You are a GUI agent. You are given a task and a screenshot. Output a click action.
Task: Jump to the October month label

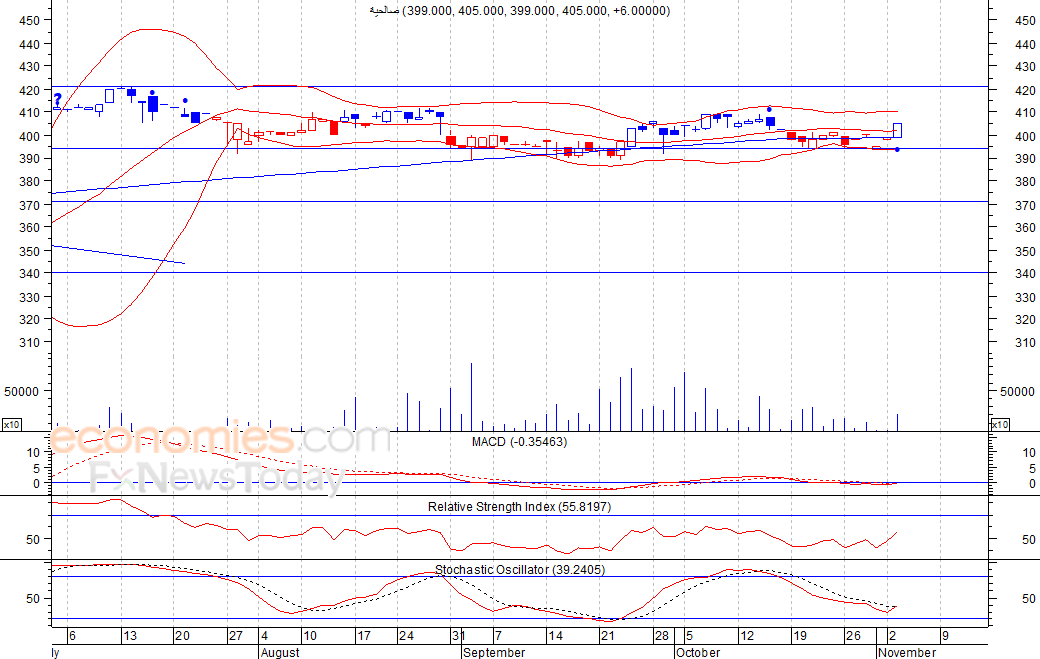click(697, 653)
